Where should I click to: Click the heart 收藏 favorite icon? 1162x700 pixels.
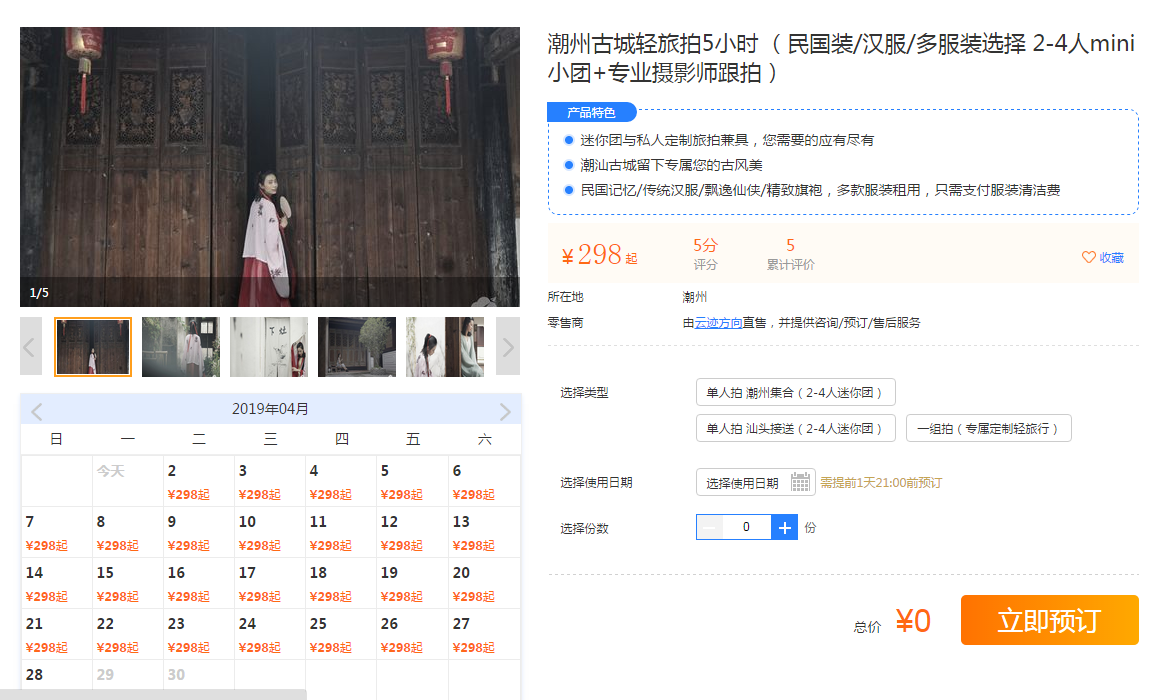point(1089,258)
